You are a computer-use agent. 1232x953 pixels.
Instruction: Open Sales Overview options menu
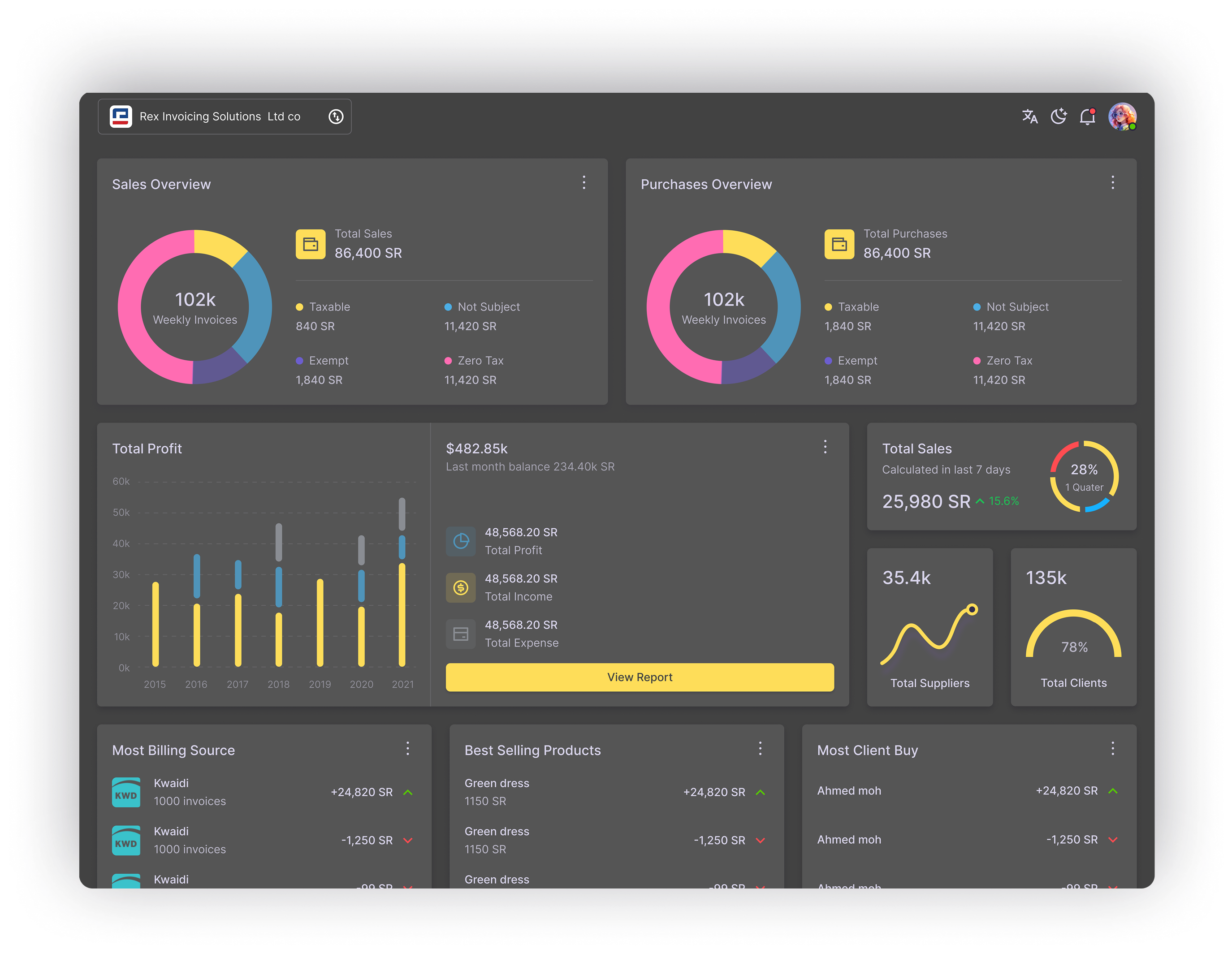click(584, 182)
